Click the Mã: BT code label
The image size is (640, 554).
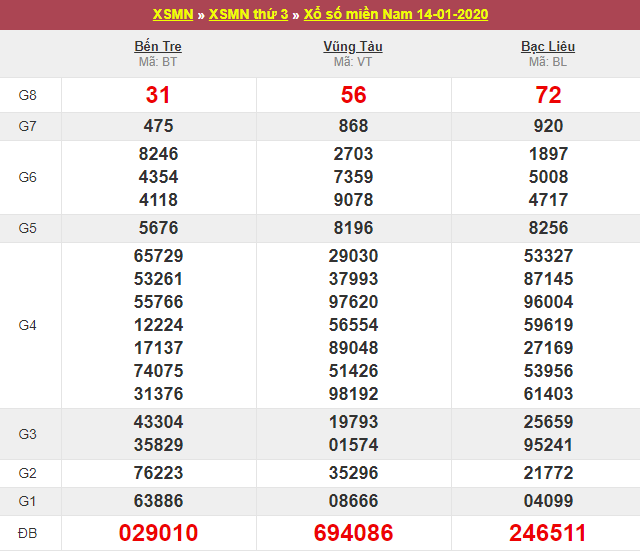[158, 62]
